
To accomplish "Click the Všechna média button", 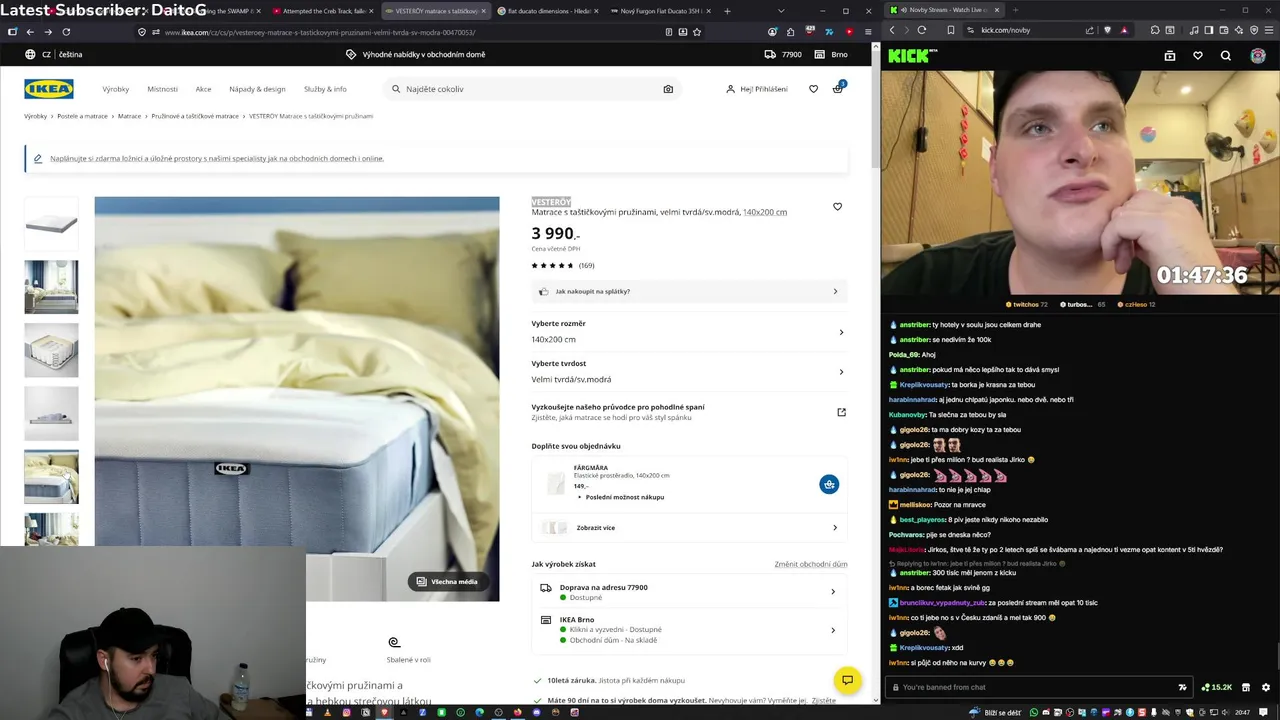I will (x=447, y=581).
